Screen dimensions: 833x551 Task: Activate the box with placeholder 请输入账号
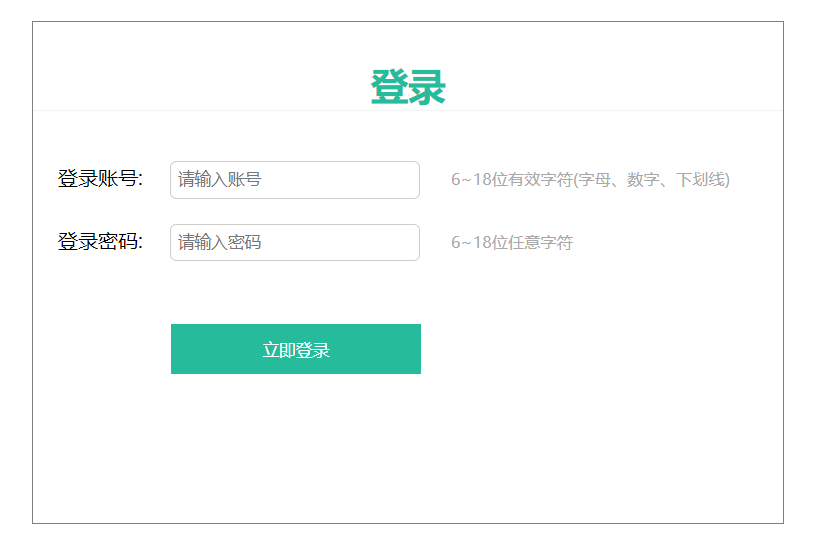pyautogui.click(x=294, y=180)
